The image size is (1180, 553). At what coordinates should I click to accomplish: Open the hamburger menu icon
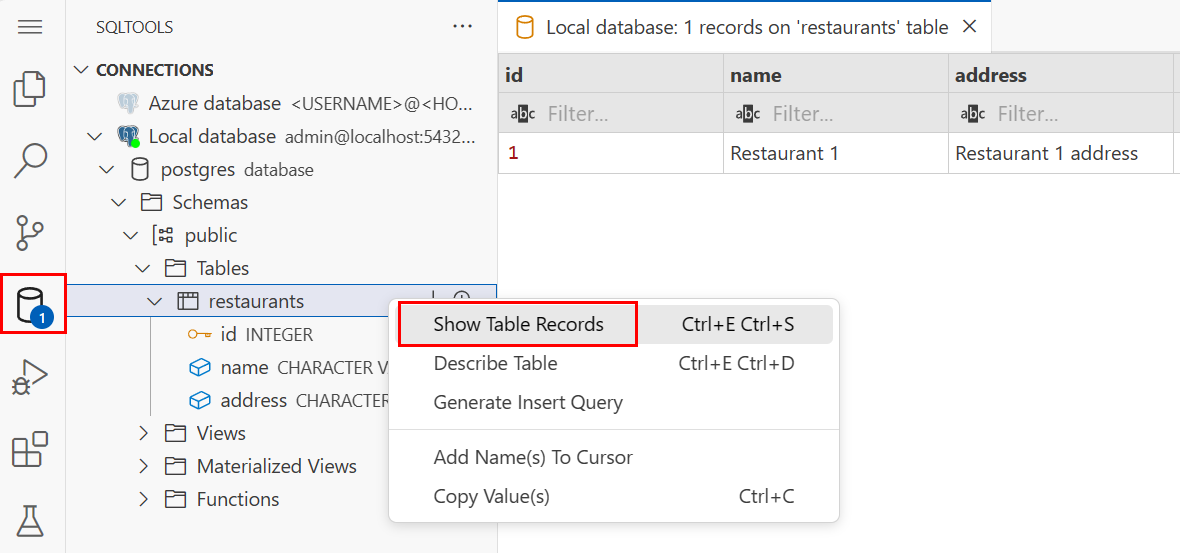pyautogui.click(x=30, y=27)
